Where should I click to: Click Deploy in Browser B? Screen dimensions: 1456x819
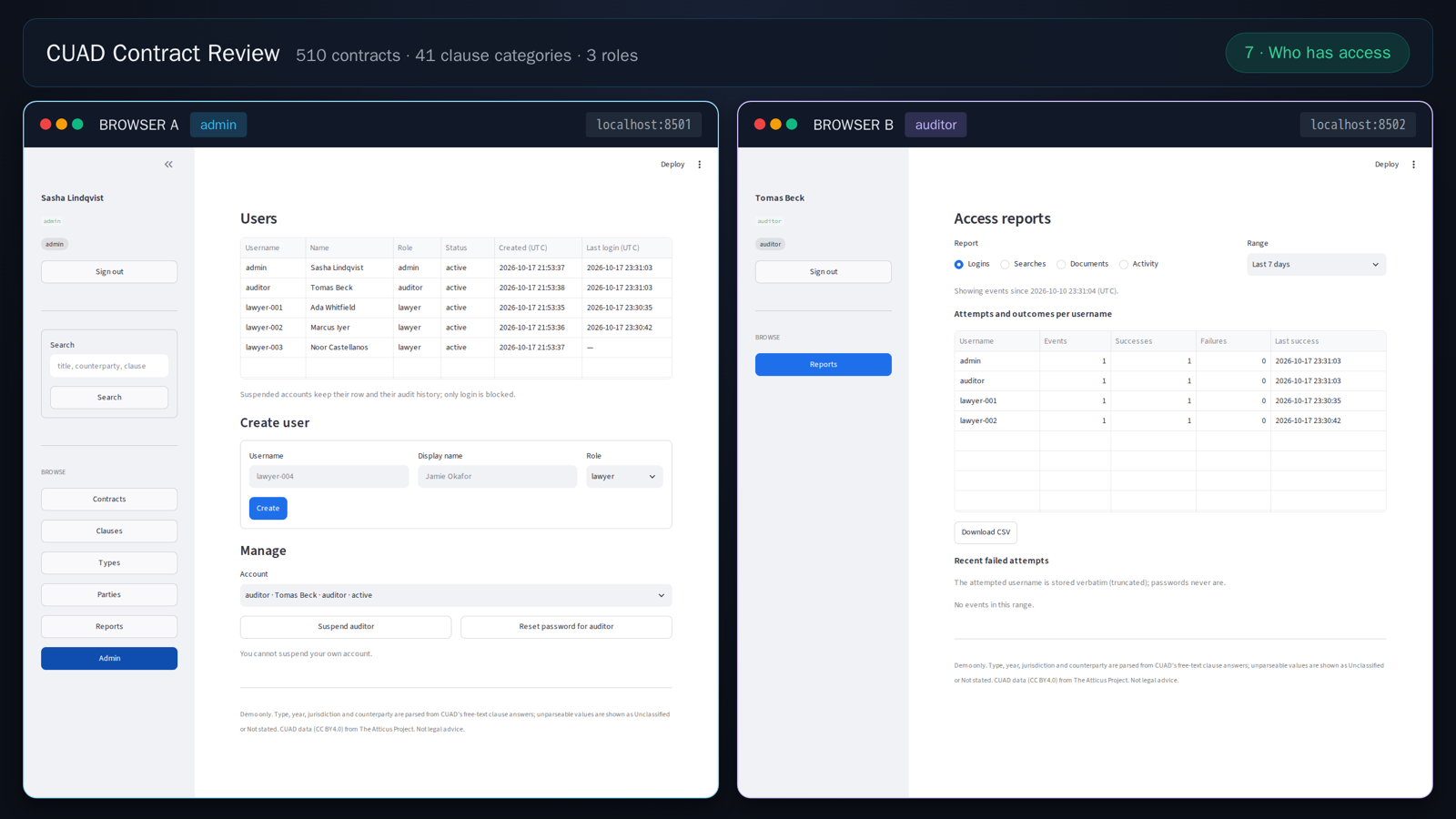point(1387,165)
